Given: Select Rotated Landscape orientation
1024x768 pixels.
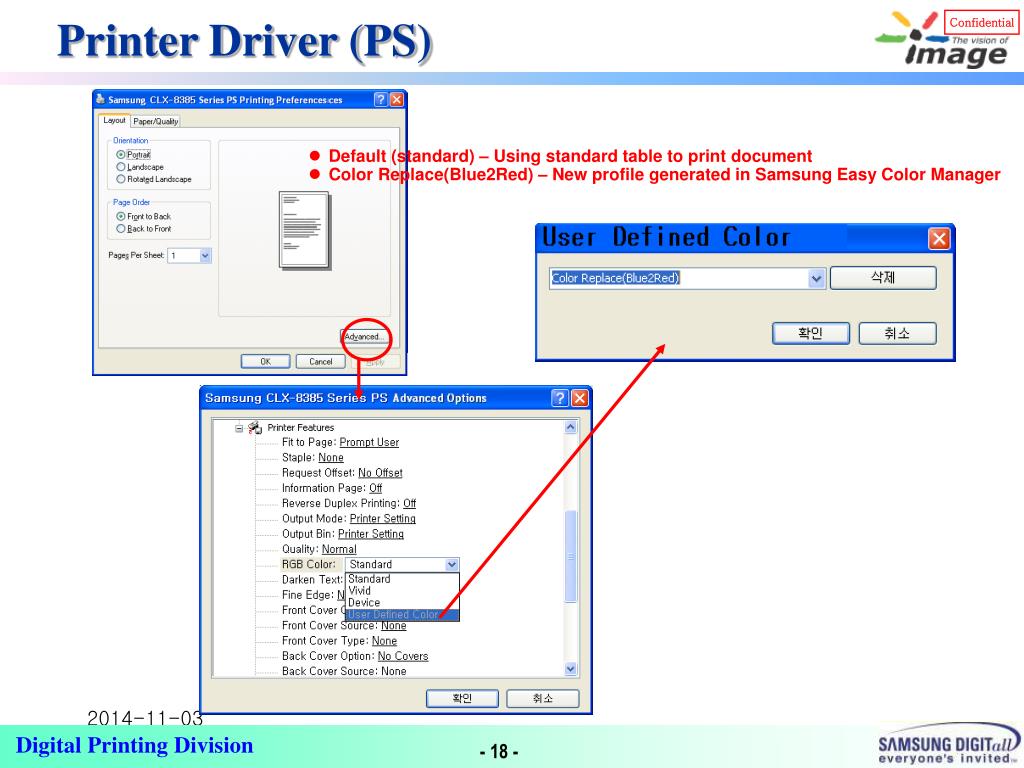Looking at the screenshot, I should pyautogui.click(x=121, y=179).
